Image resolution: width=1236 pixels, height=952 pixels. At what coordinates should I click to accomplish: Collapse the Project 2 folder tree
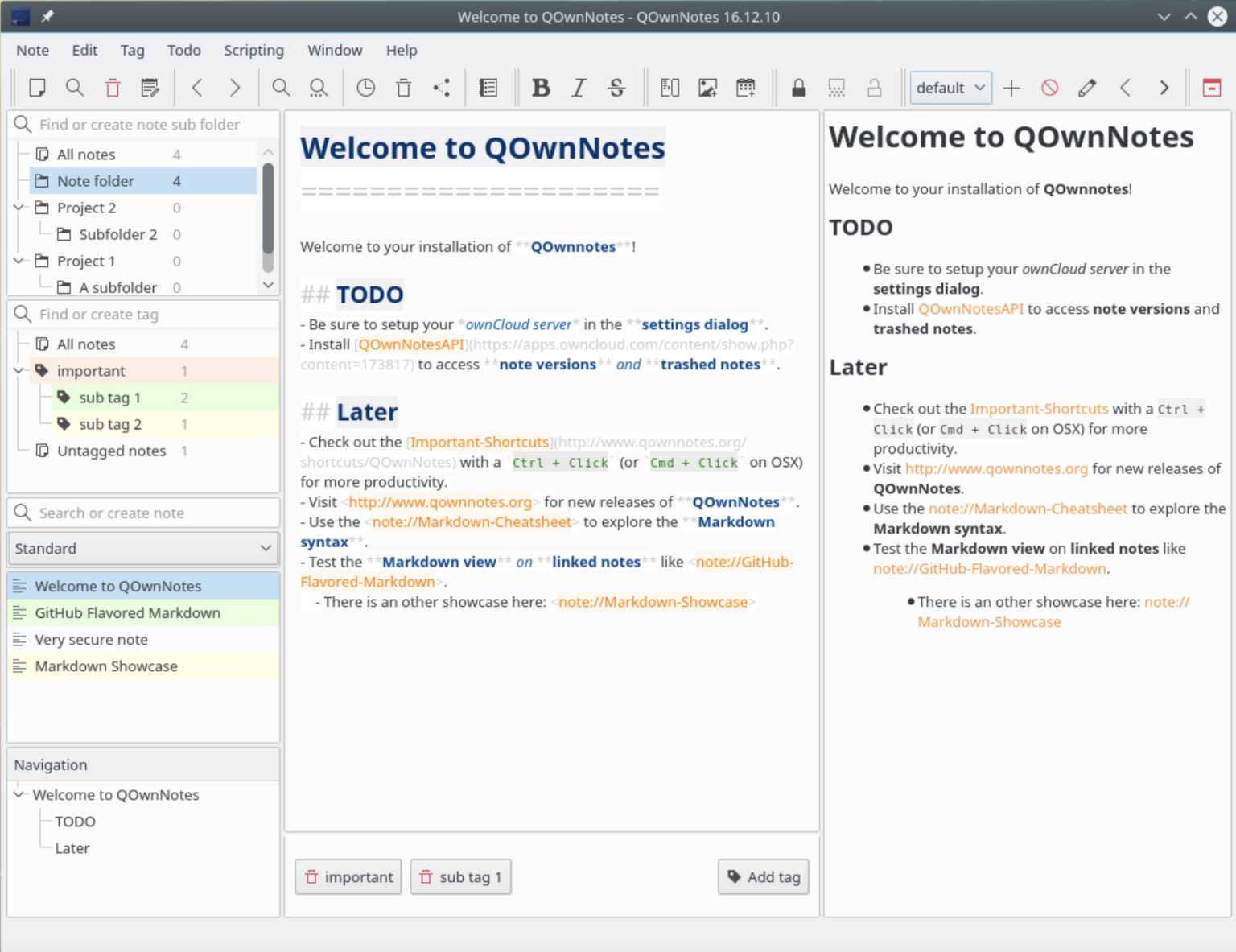pos(19,208)
